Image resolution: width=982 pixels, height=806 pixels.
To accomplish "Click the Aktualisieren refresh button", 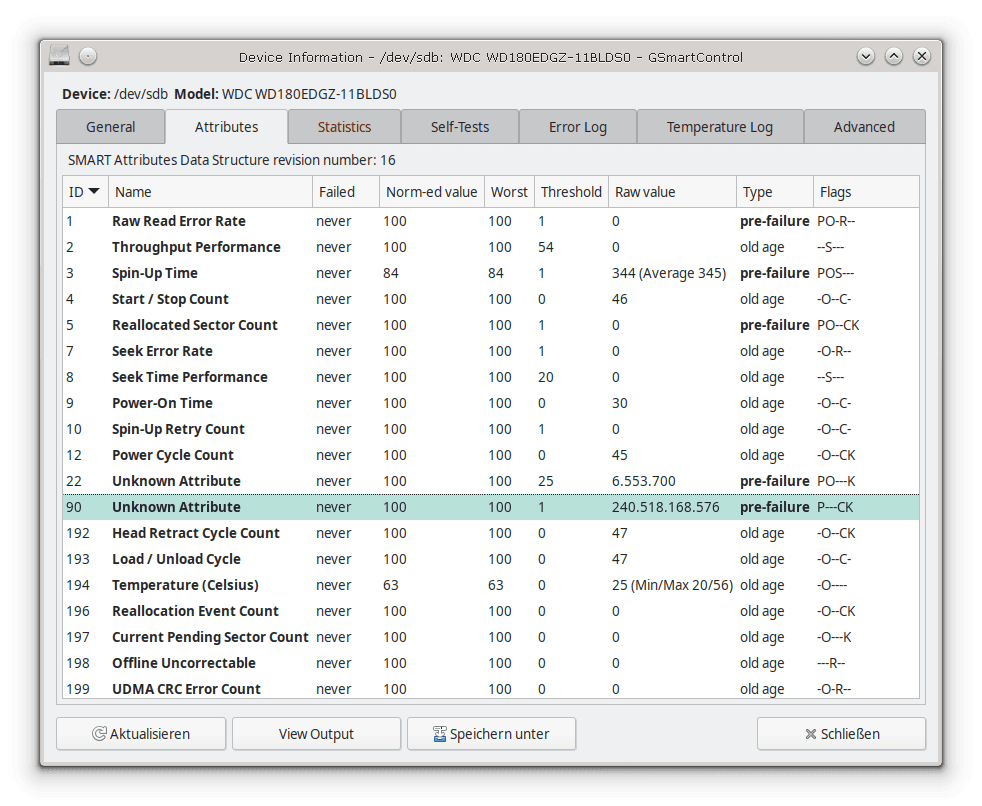I will pos(141,734).
